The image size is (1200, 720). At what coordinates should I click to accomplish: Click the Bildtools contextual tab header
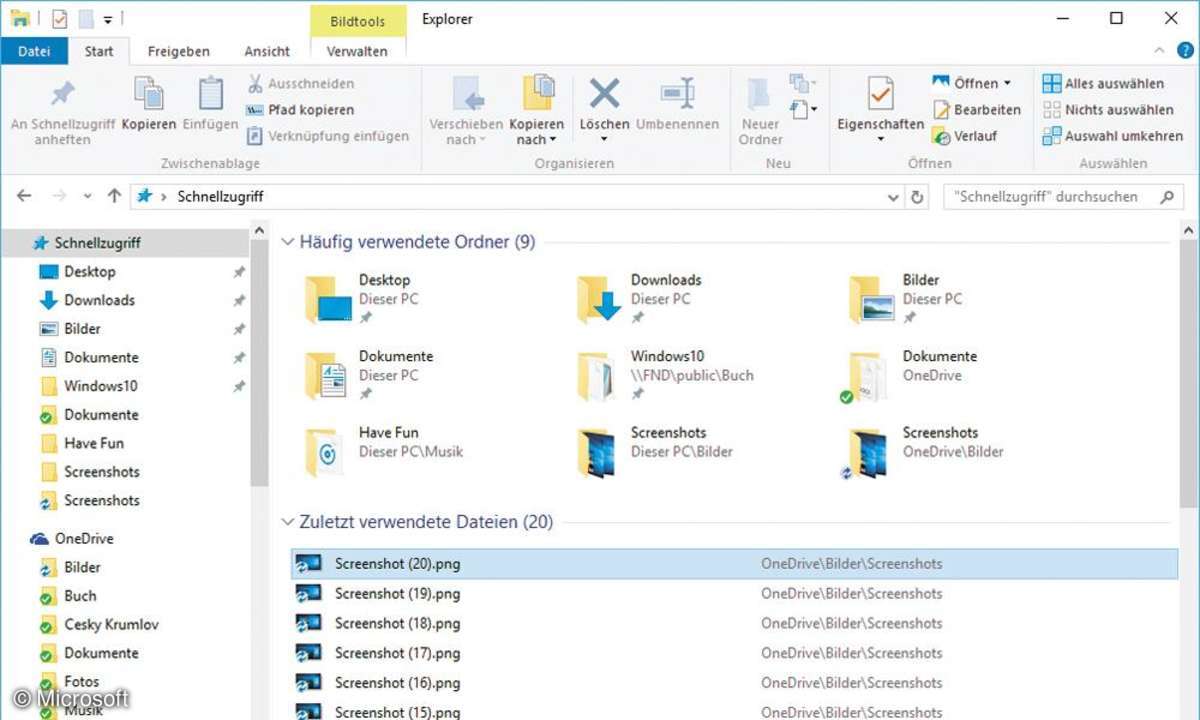tap(357, 20)
